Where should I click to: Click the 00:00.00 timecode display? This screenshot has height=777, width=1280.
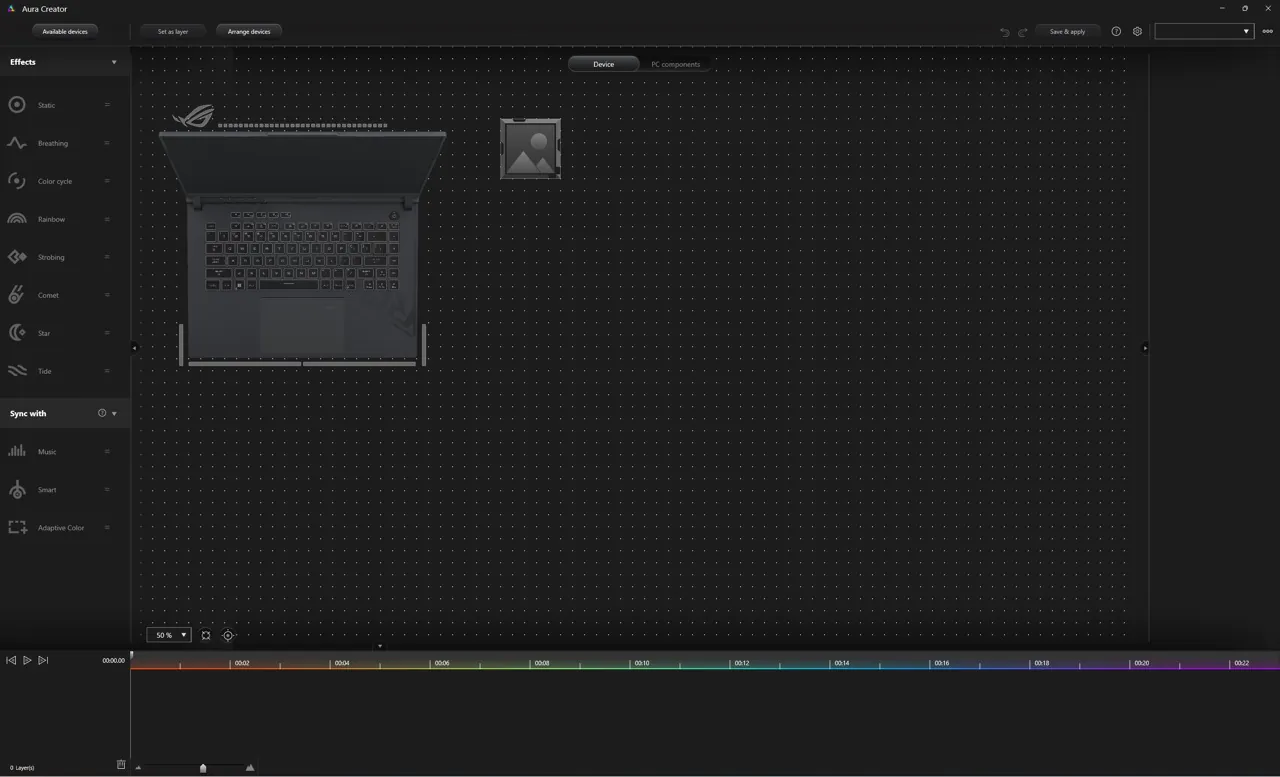(x=113, y=660)
